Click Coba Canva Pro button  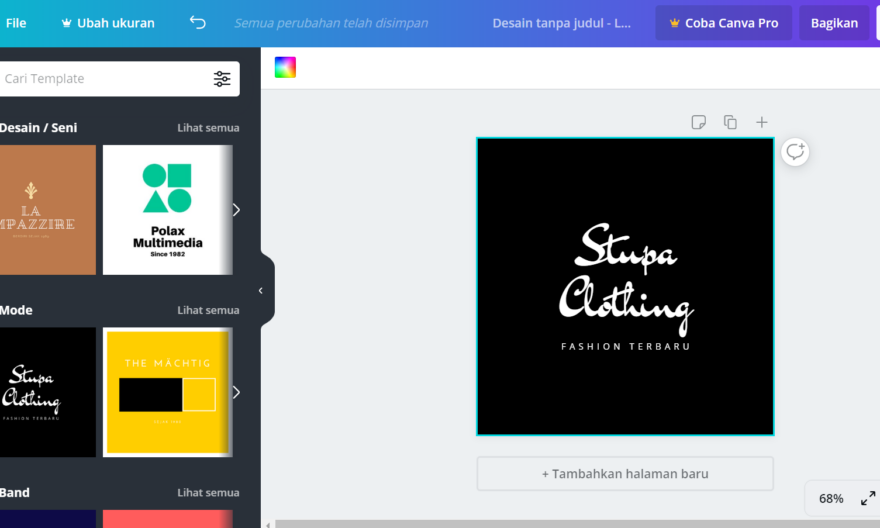pos(723,23)
